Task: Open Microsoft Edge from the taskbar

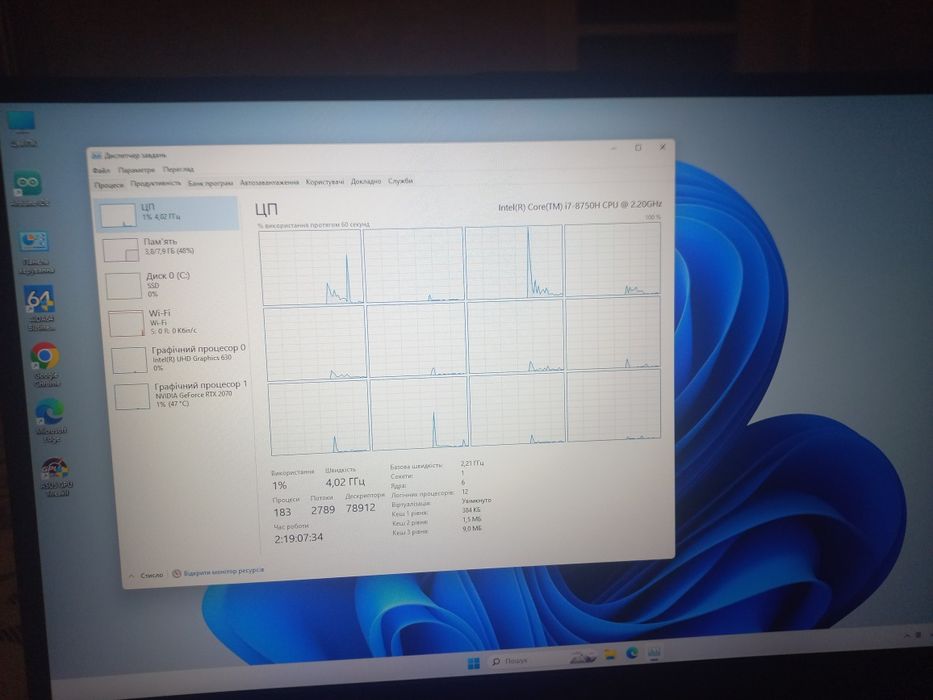Action: 632,653
